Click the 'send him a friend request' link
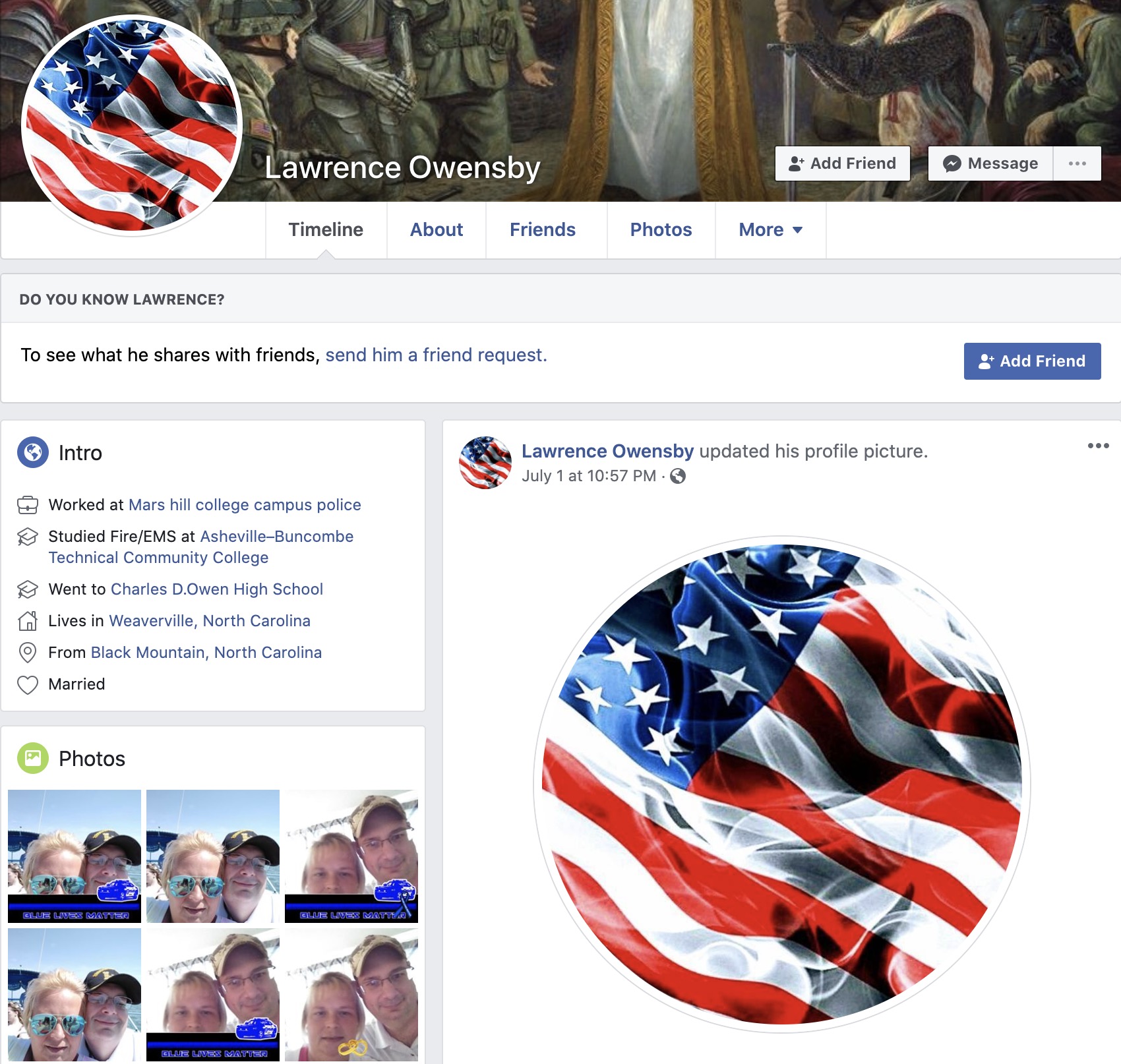1121x1064 pixels. tap(436, 355)
